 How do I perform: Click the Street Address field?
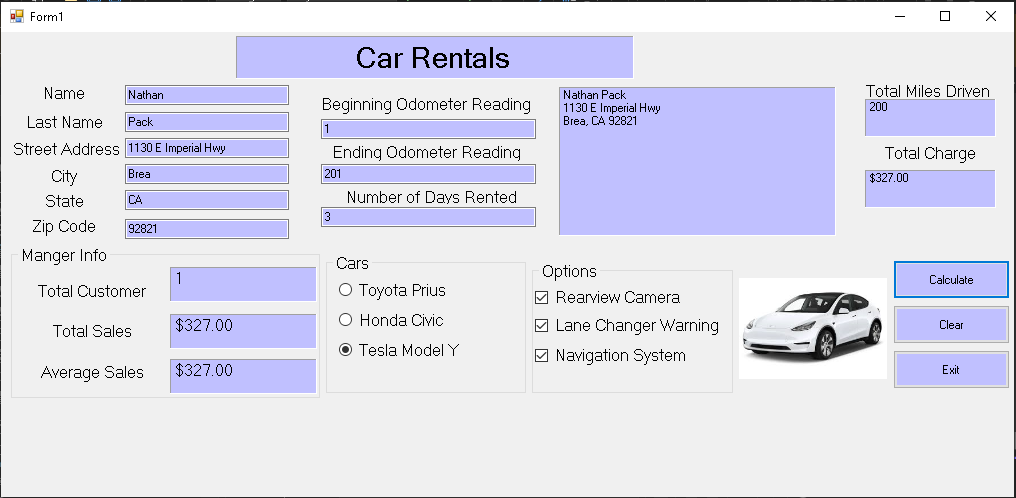point(206,148)
